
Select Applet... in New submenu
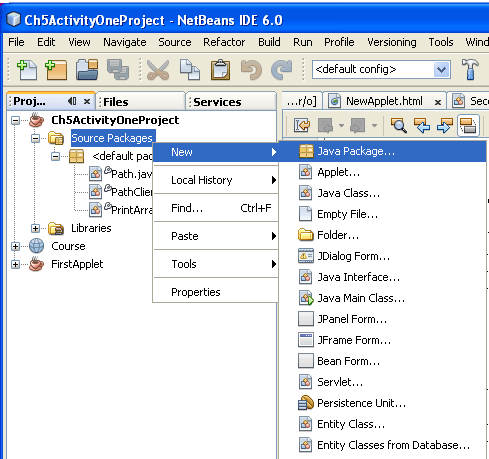pos(383,172)
